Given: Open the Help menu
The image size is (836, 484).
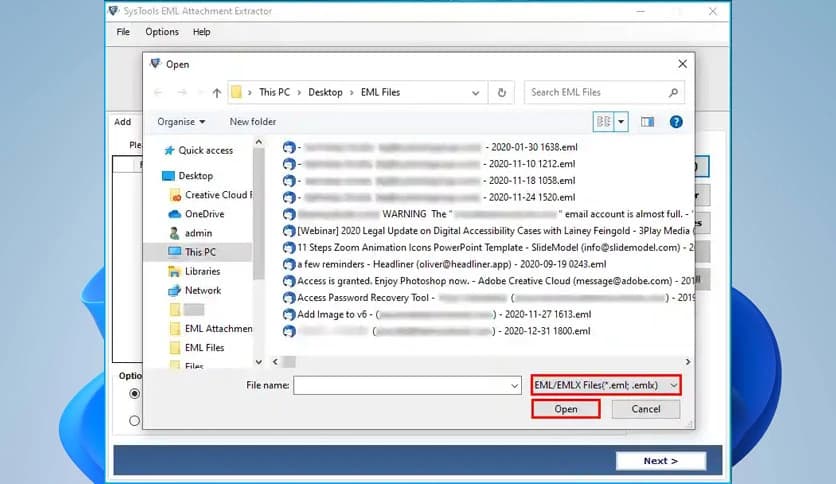Looking at the screenshot, I should (x=201, y=32).
